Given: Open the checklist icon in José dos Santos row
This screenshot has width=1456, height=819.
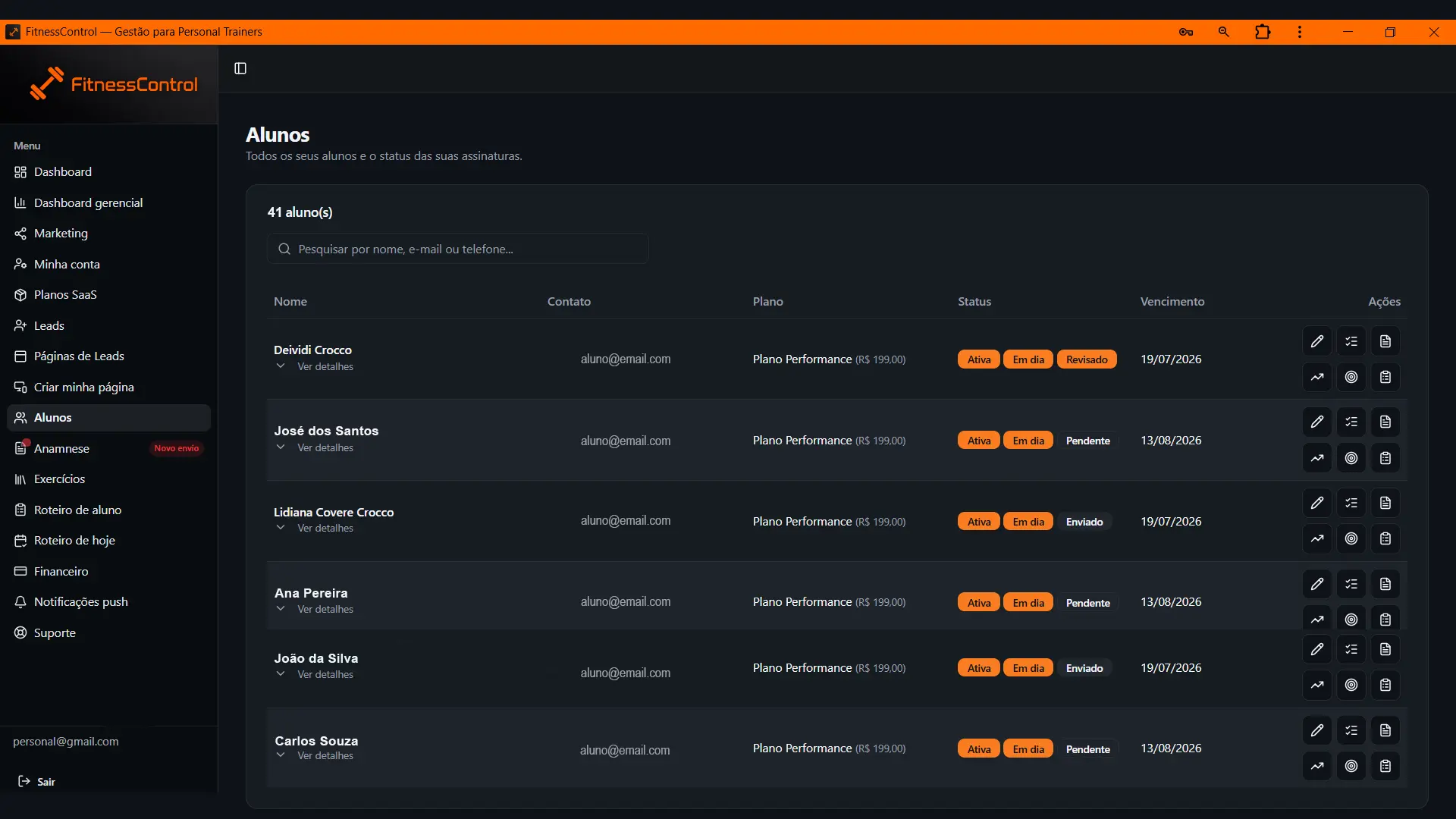Looking at the screenshot, I should click(1351, 422).
